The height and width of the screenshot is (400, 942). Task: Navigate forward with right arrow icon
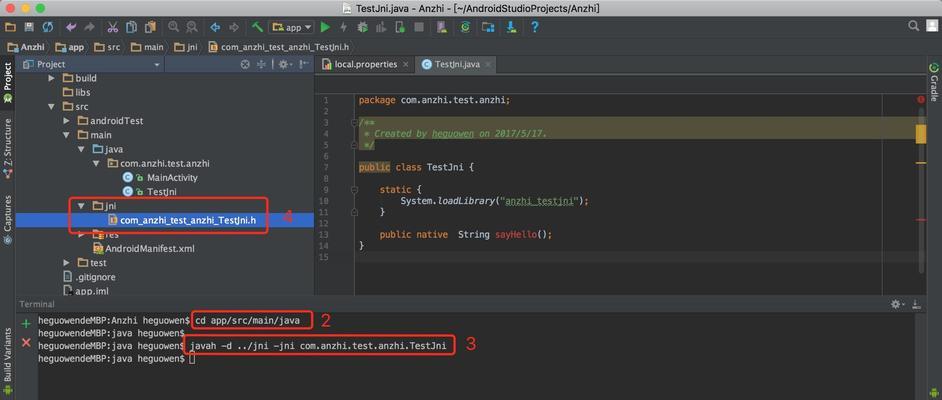(x=234, y=27)
